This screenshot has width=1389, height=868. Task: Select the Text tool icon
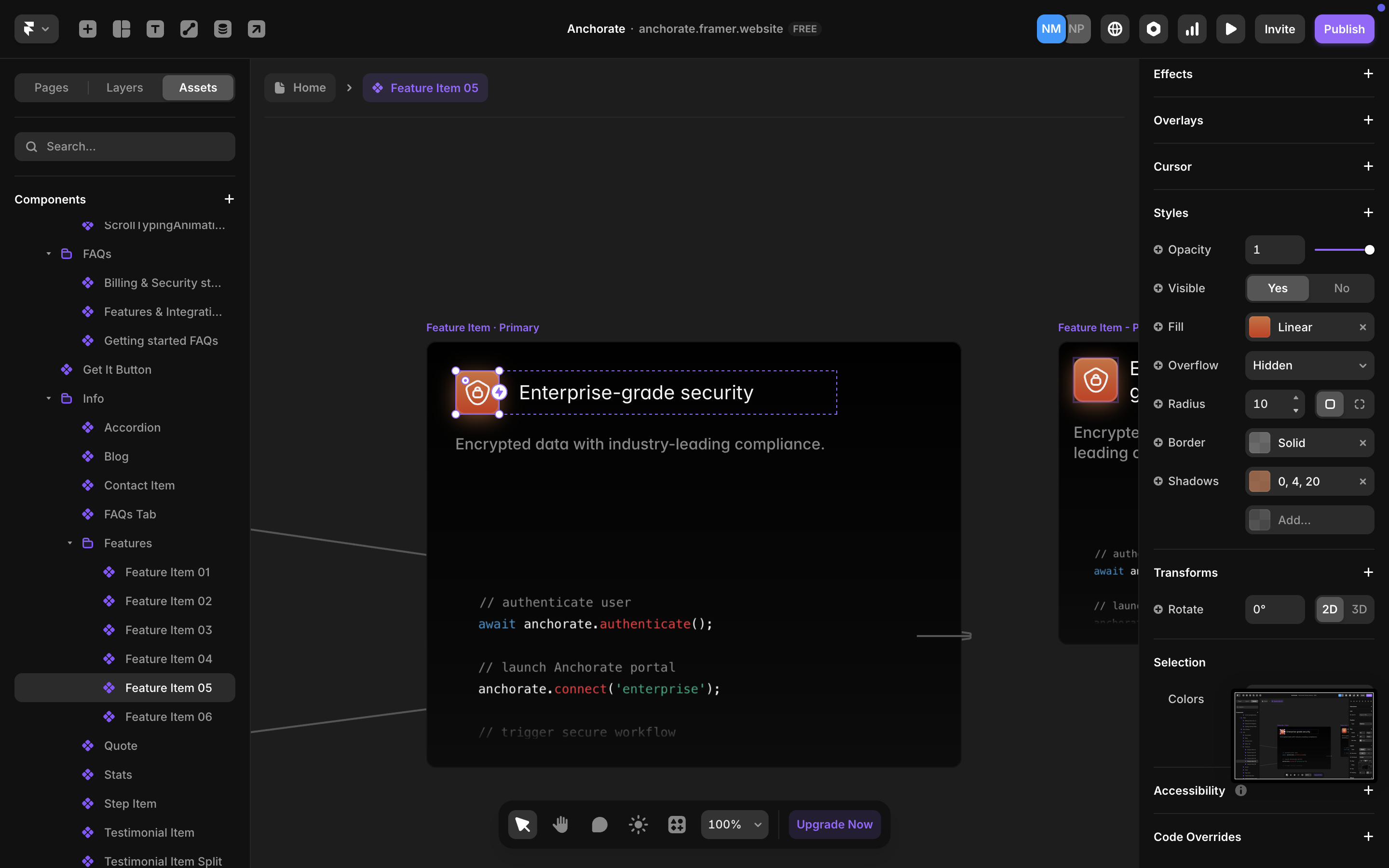pos(155,29)
